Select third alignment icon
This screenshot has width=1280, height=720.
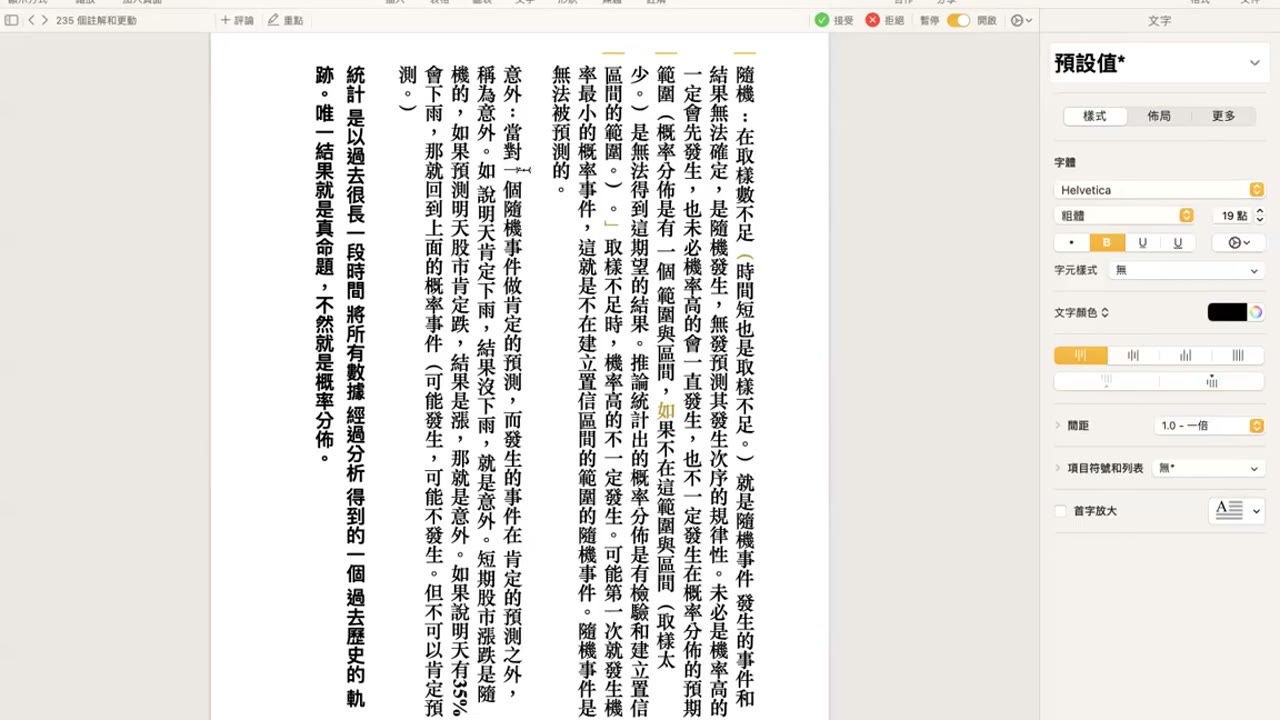(1186, 355)
